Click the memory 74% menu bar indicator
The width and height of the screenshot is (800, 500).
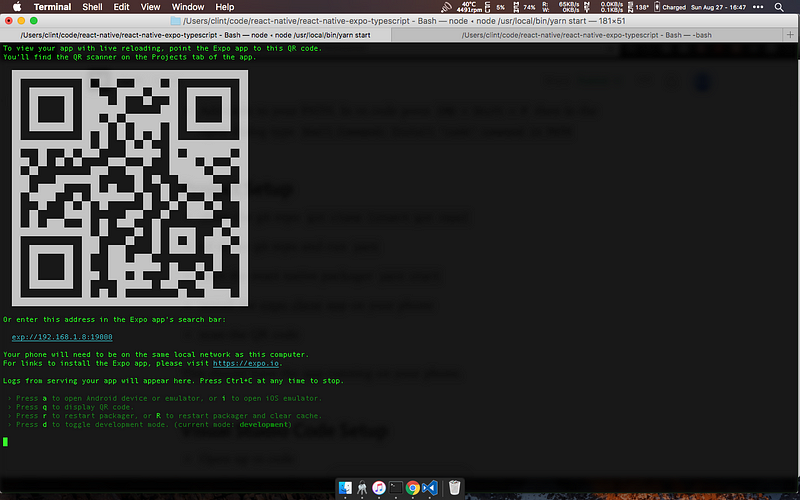tap(524, 7)
